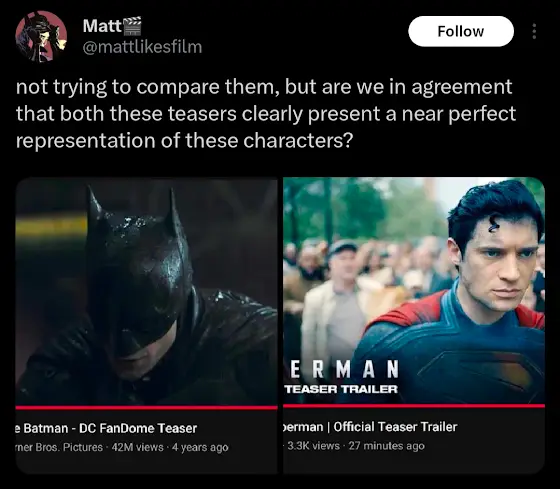560x489 pixels.
Task: Open Matt's profile avatar picture
Action: [x=41, y=36]
